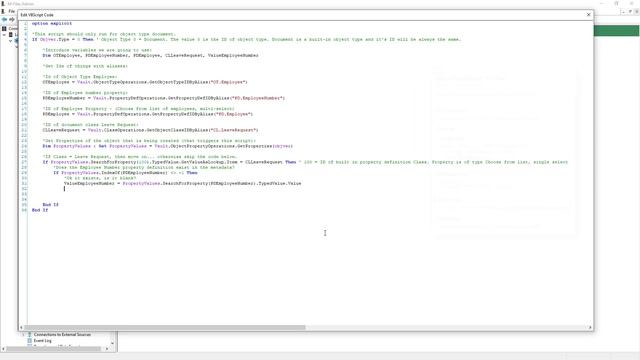Screen dimensions: 640x360
Task: Click the 'OT.Employee' alias string
Action: pos(229,82)
